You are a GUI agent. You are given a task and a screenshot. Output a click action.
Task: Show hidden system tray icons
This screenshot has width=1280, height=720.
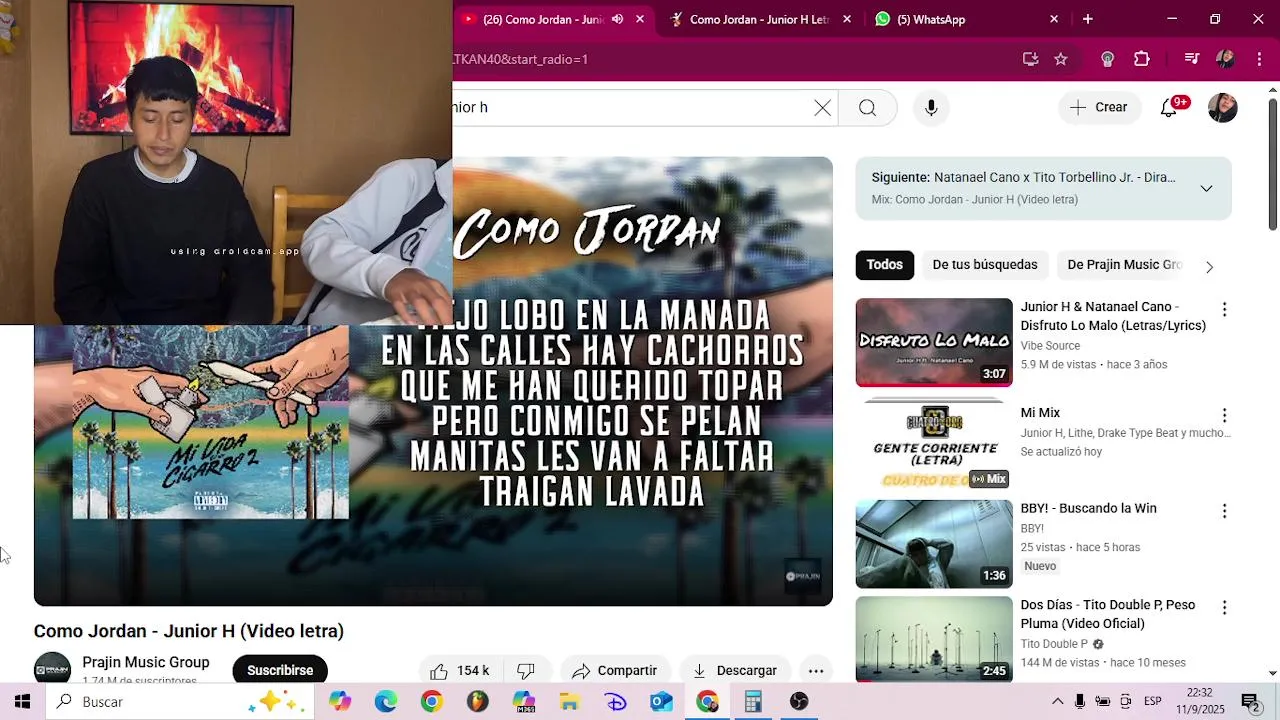click(1057, 702)
